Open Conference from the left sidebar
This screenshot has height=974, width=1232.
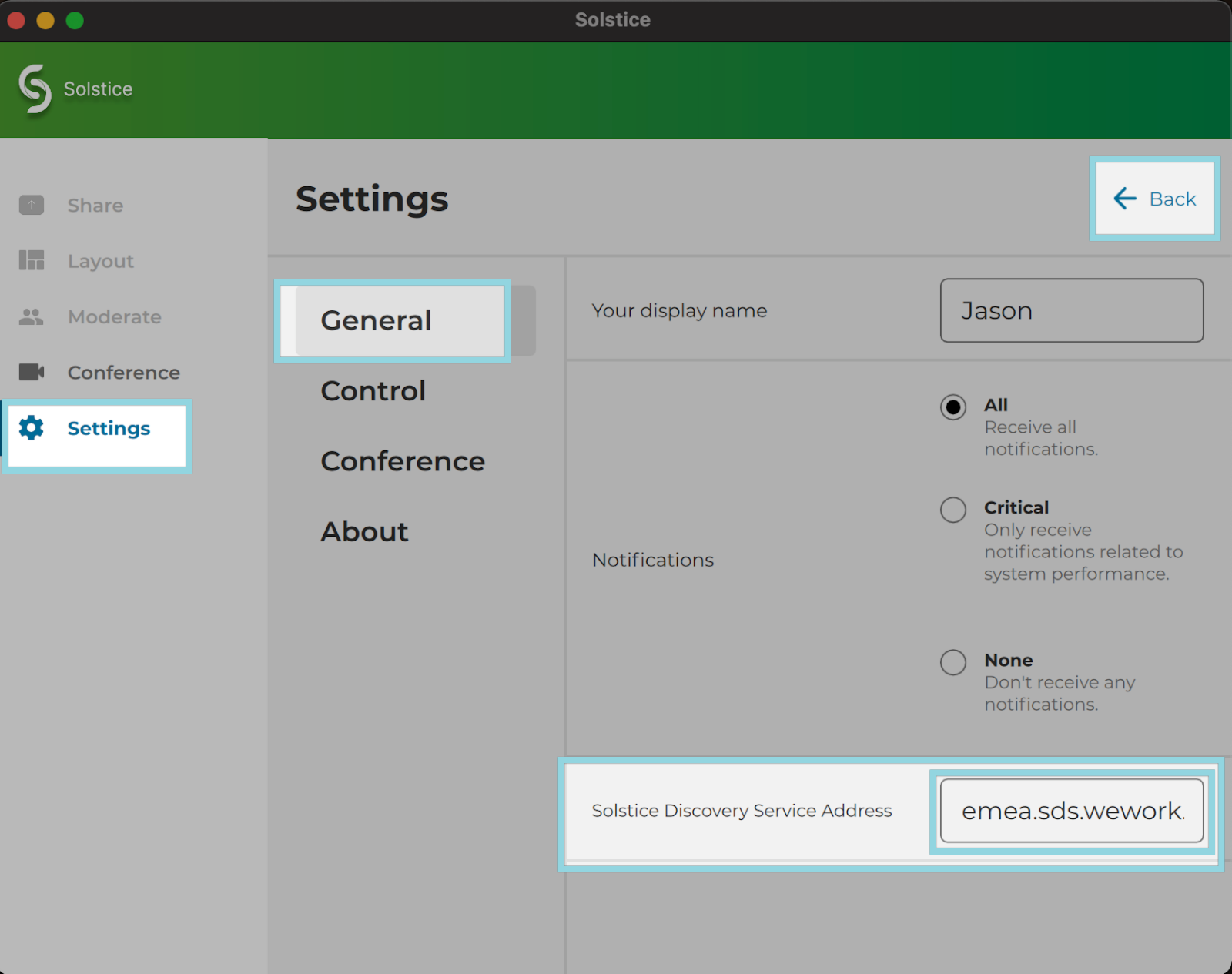point(123,372)
